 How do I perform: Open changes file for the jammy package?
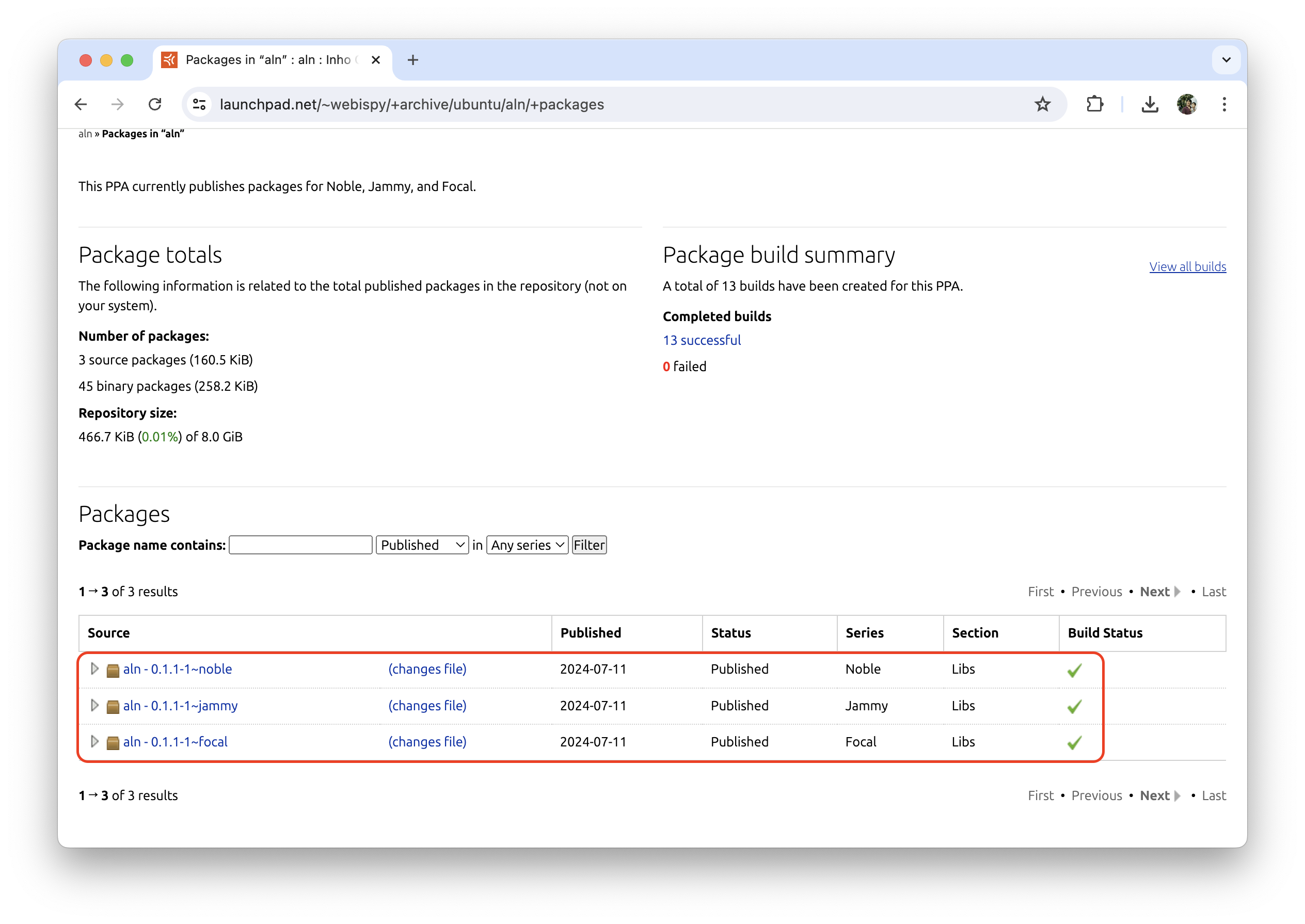(x=427, y=706)
